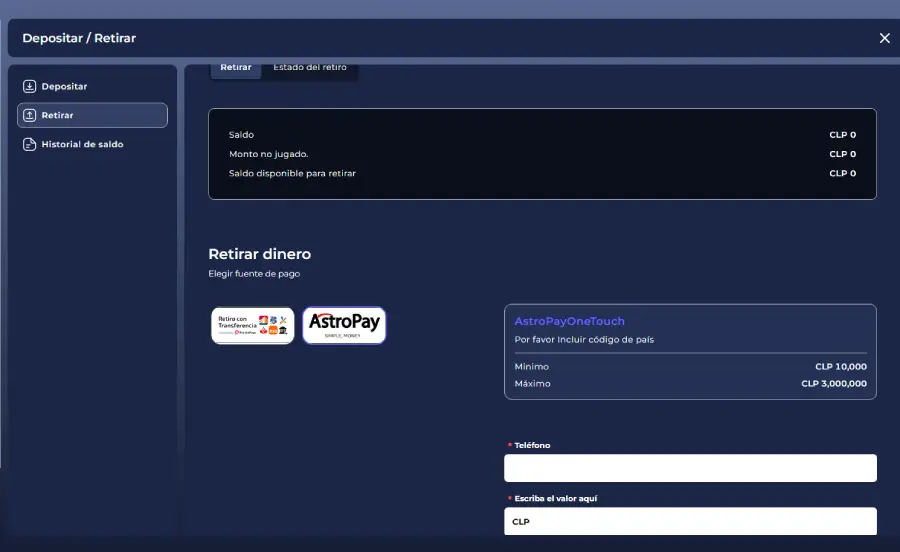Open the Depositar section
Image resolution: width=900 pixels, height=552 pixels.
click(x=92, y=87)
